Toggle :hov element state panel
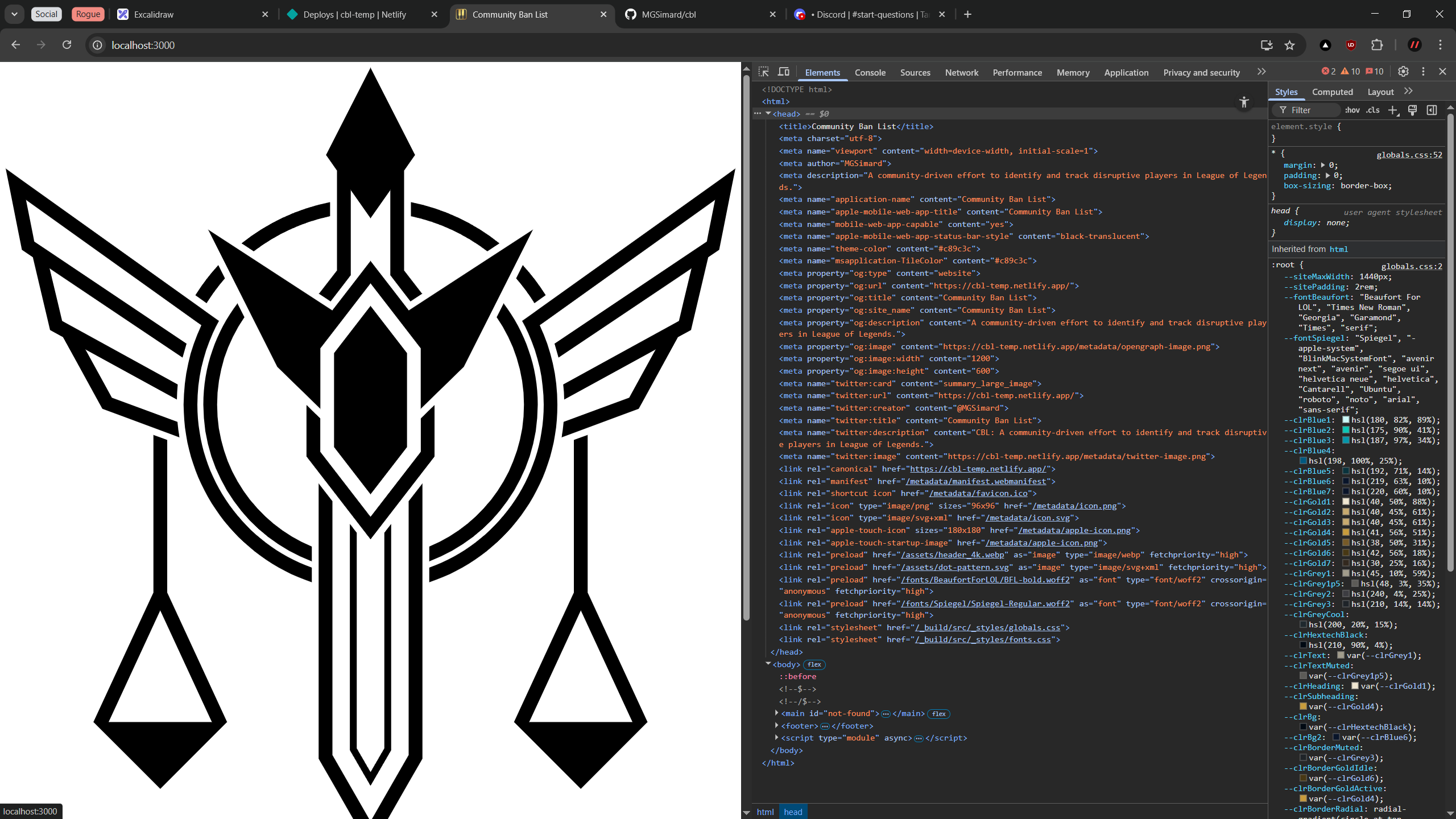The height and width of the screenshot is (819, 1456). (1352, 110)
